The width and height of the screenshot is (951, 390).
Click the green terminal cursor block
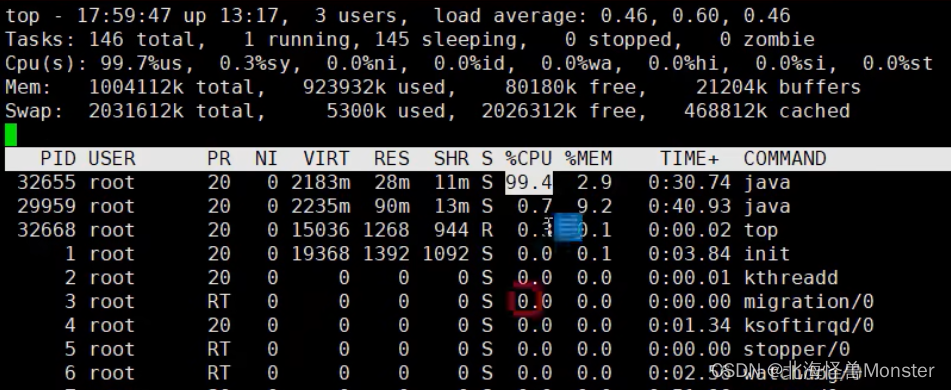[11, 135]
